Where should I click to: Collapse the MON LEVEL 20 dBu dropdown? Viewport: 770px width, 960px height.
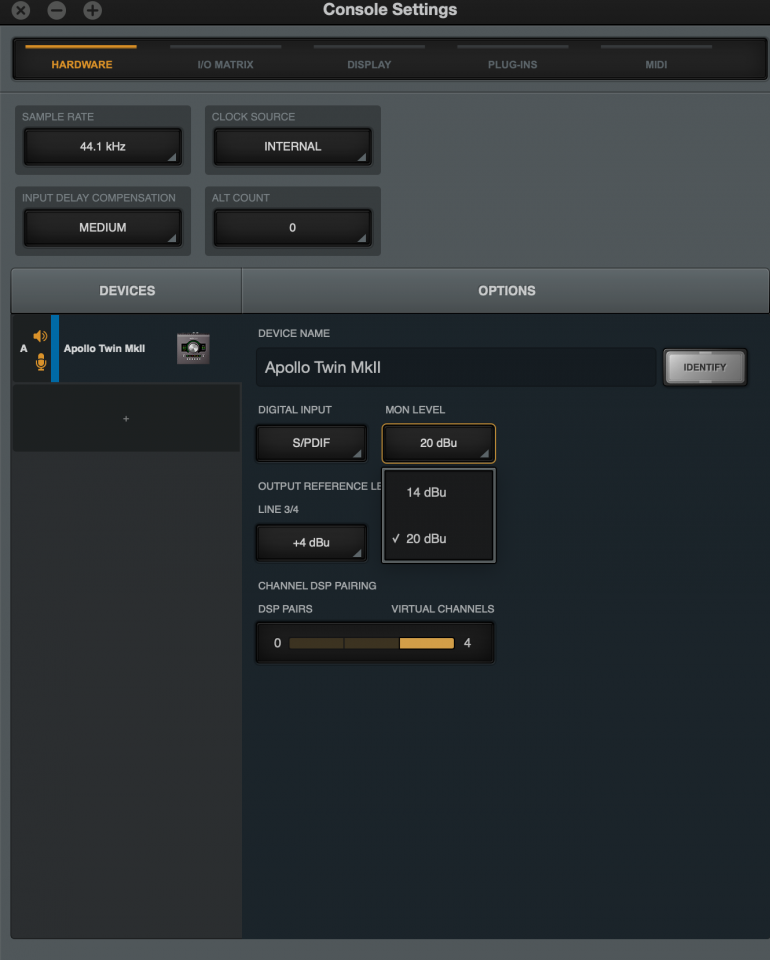coord(438,443)
